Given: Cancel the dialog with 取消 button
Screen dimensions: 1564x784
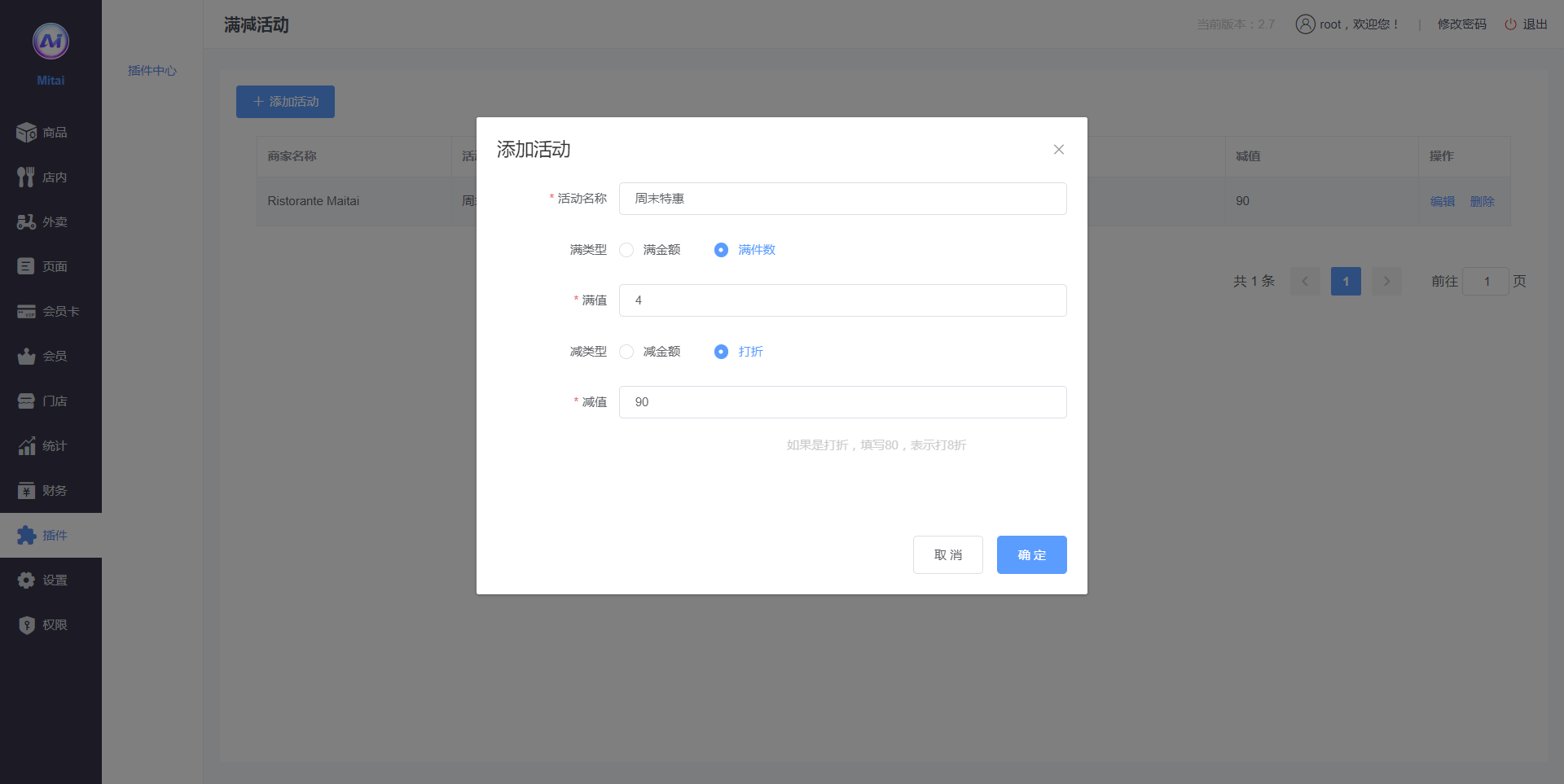Looking at the screenshot, I should (x=947, y=555).
